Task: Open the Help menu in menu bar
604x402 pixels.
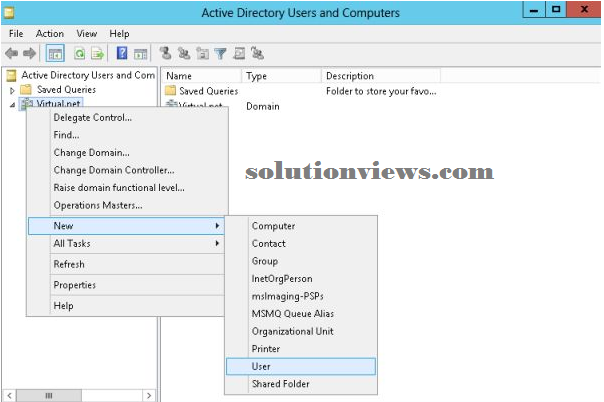Action: pyautogui.click(x=119, y=34)
